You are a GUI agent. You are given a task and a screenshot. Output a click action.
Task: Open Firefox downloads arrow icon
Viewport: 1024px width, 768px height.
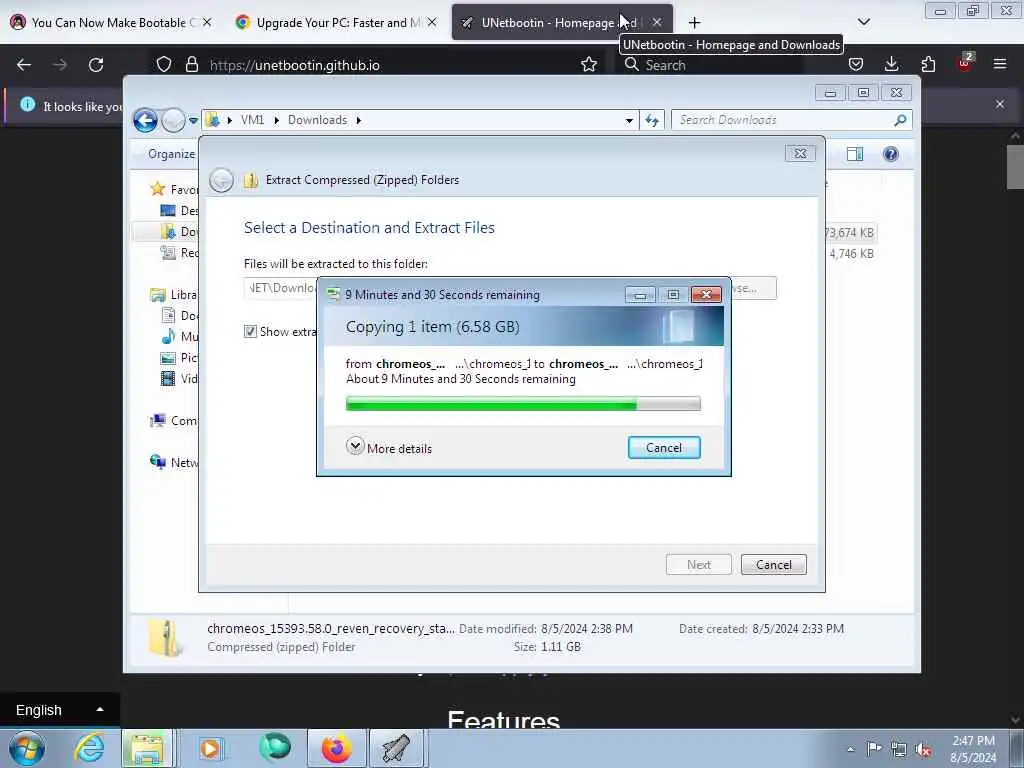891,65
